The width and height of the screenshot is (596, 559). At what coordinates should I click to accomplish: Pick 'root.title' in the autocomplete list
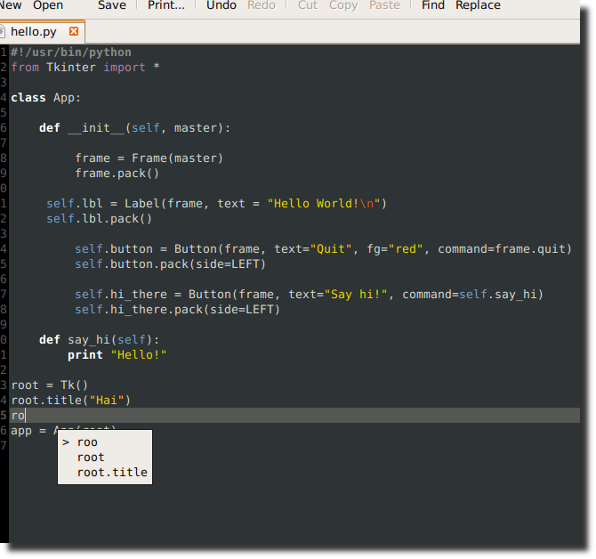(x=112, y=472)
